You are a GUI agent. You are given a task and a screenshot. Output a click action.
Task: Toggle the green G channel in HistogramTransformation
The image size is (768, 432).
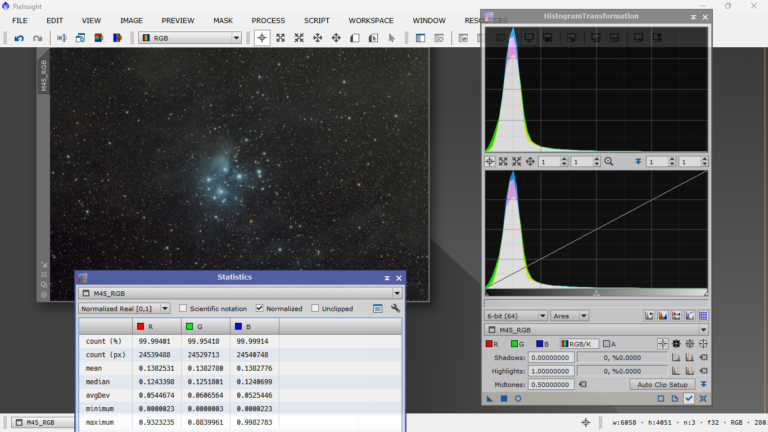tap(517, 344)
